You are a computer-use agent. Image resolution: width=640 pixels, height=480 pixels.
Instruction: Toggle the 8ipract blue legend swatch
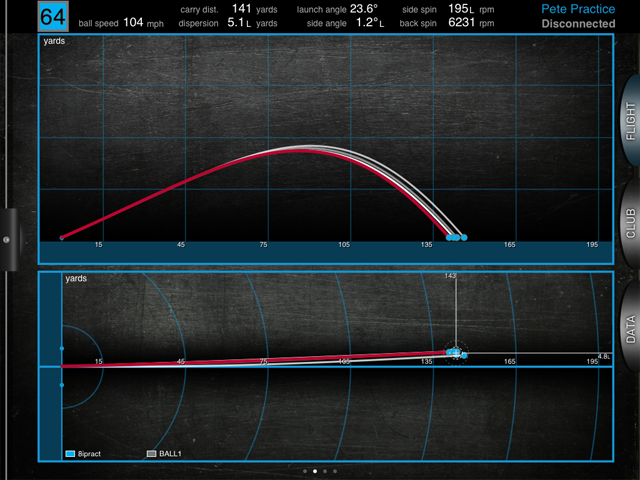69,453
